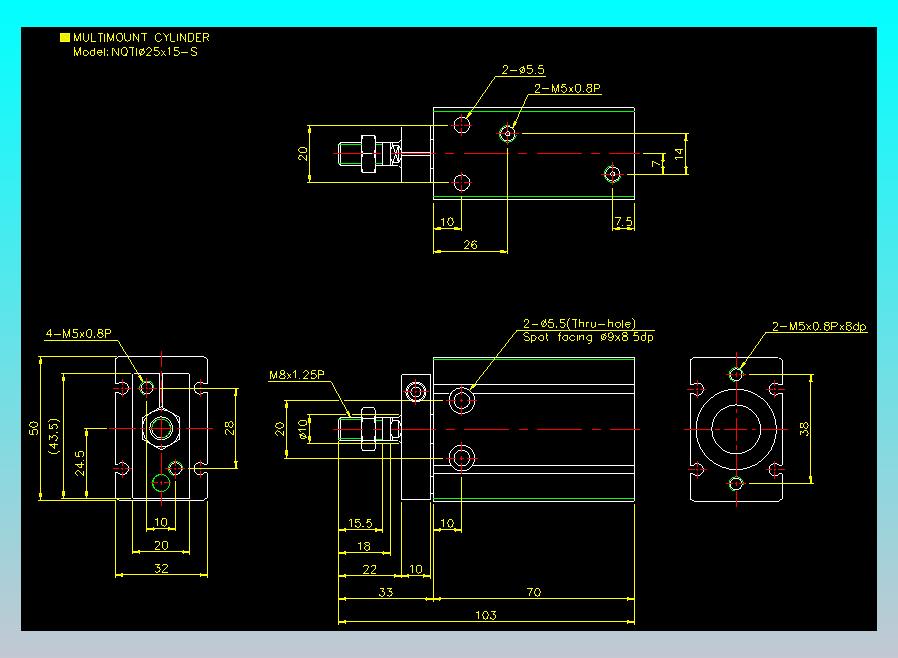
Task: Click the ø10 rod diameter dimension
Action: [303, 428]
